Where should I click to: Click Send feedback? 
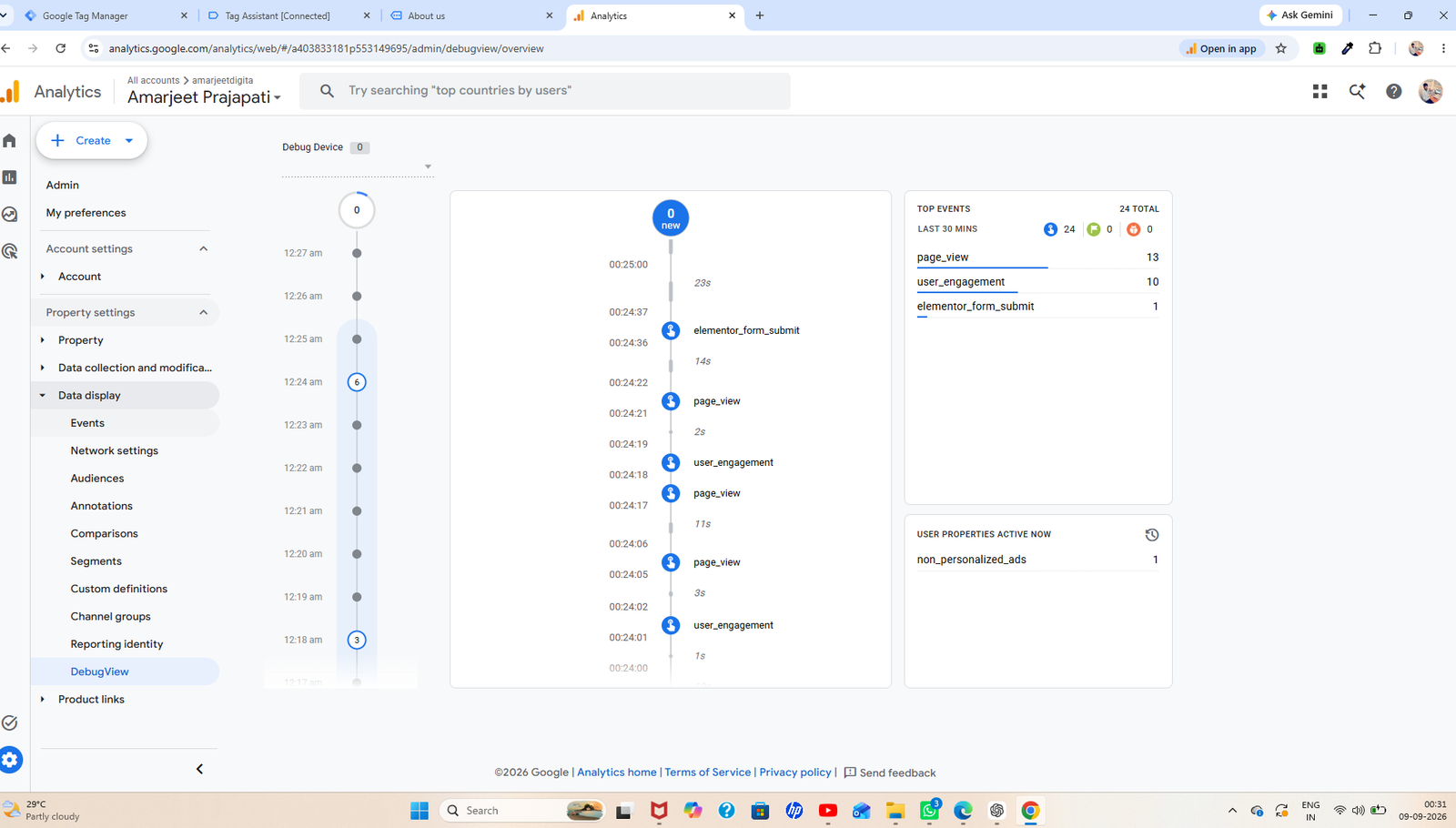(x=889, y=772)
